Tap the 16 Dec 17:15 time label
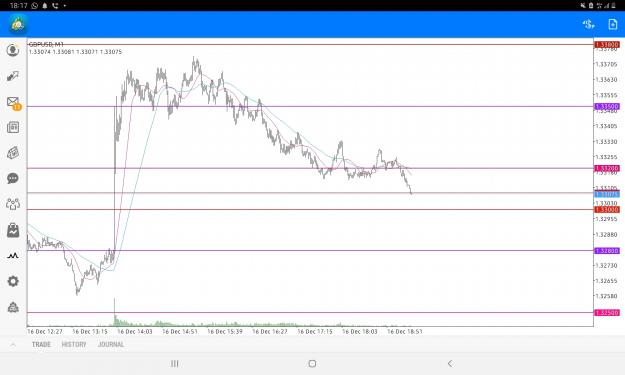The width and height of the screenshot is (625, 375). [x=315, y=331]
